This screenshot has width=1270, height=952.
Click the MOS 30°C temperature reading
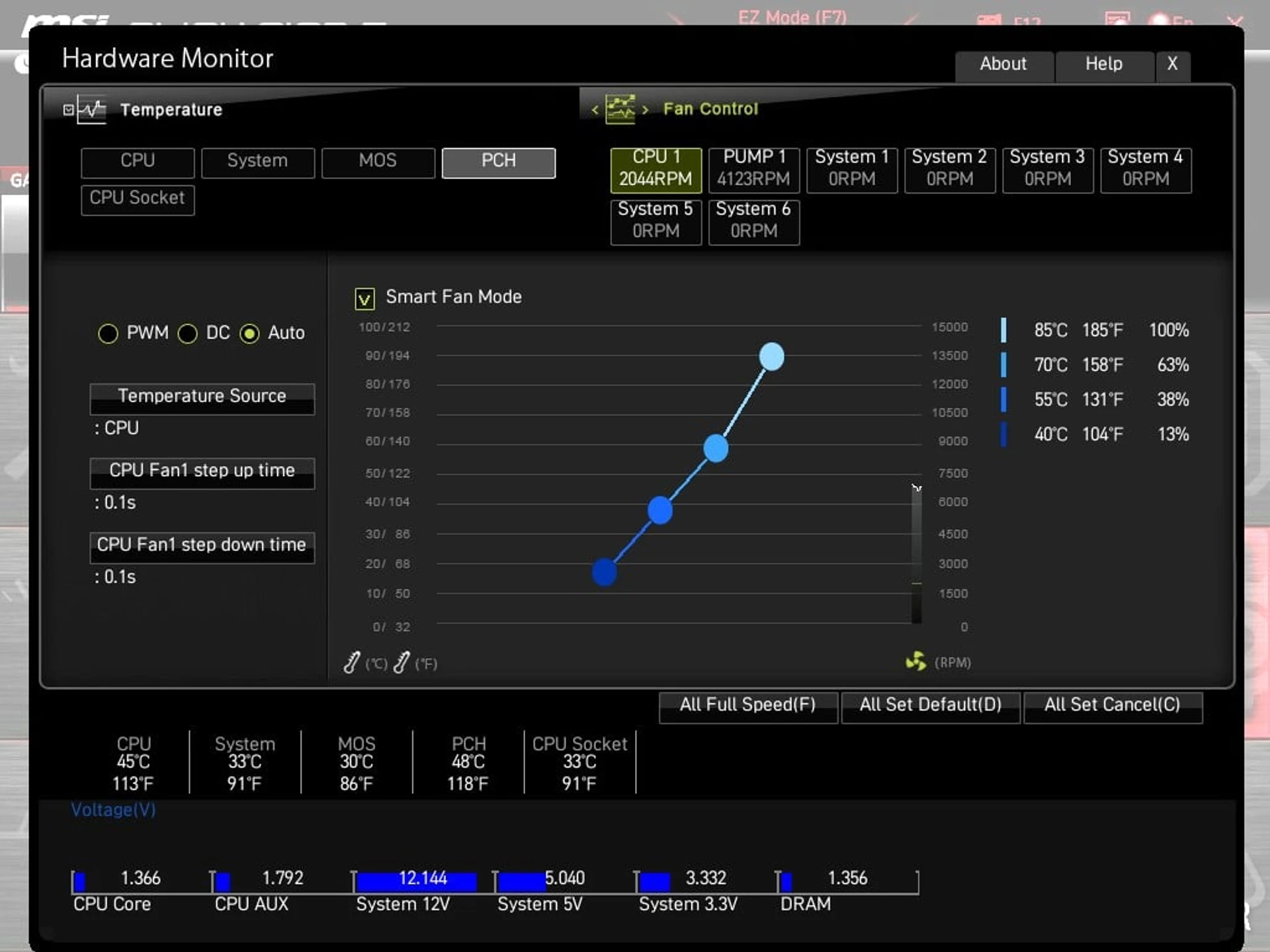[357, 764]
